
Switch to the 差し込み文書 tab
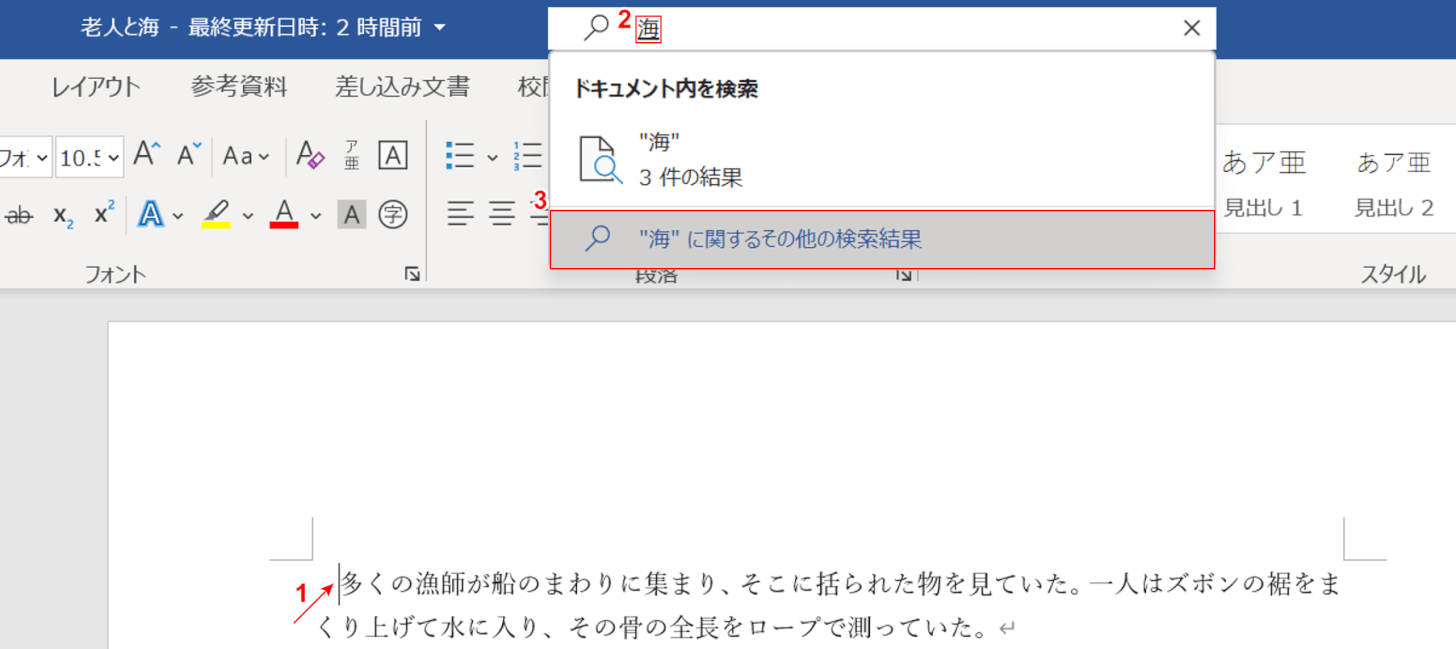(x=402, y=87)
